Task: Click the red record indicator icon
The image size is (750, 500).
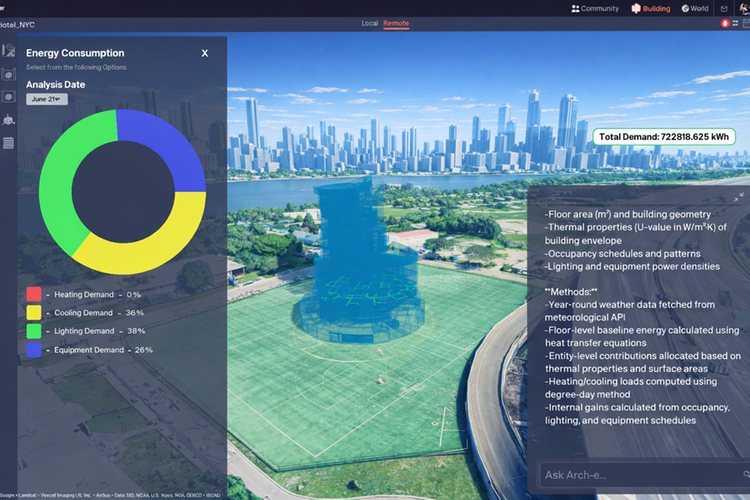Action: tap(725, 23)
